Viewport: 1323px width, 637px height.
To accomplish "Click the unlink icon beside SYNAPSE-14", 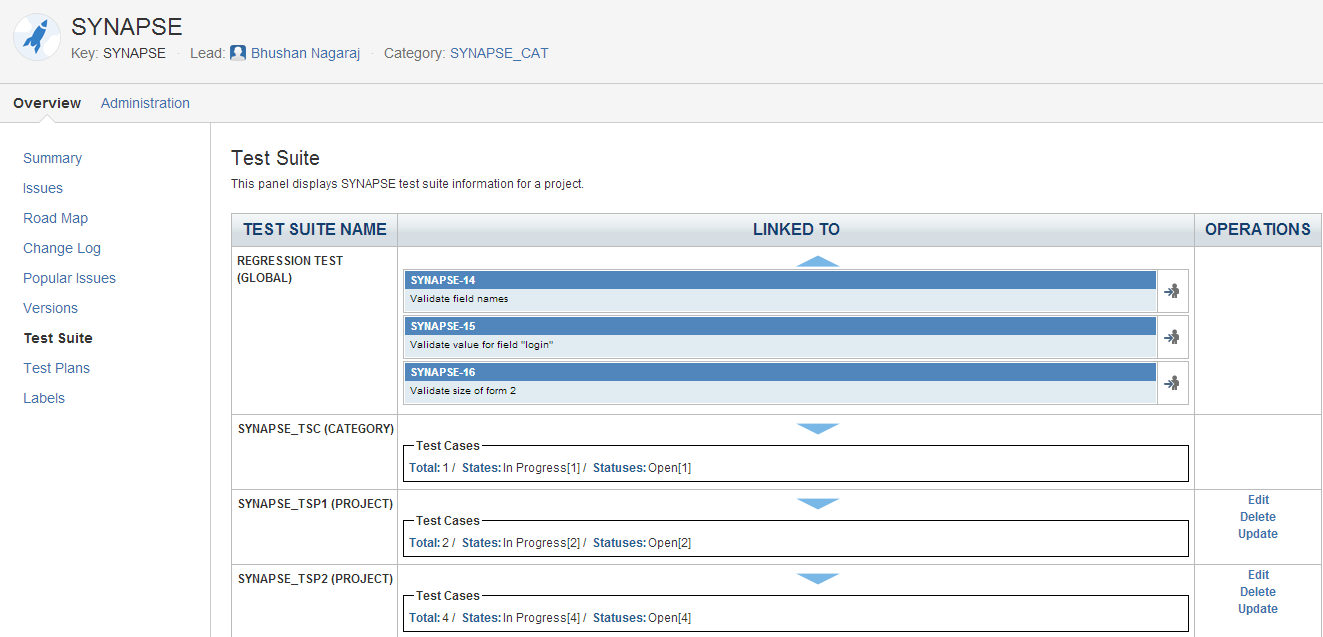I will click(1172, 292).
